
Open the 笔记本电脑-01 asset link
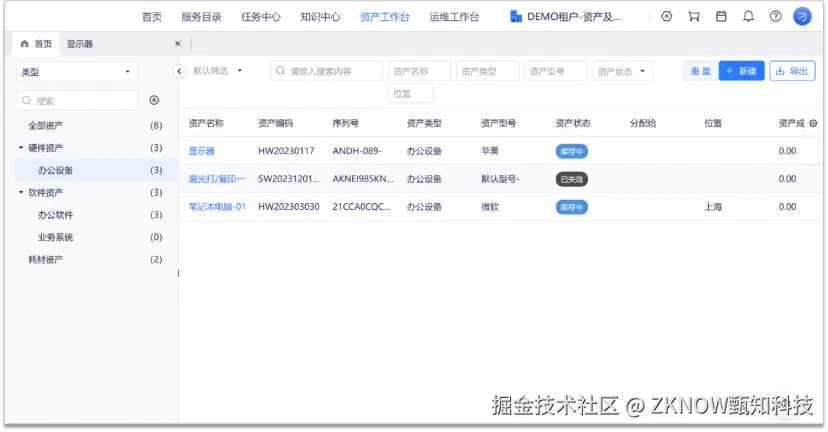[x=217, y=207]
